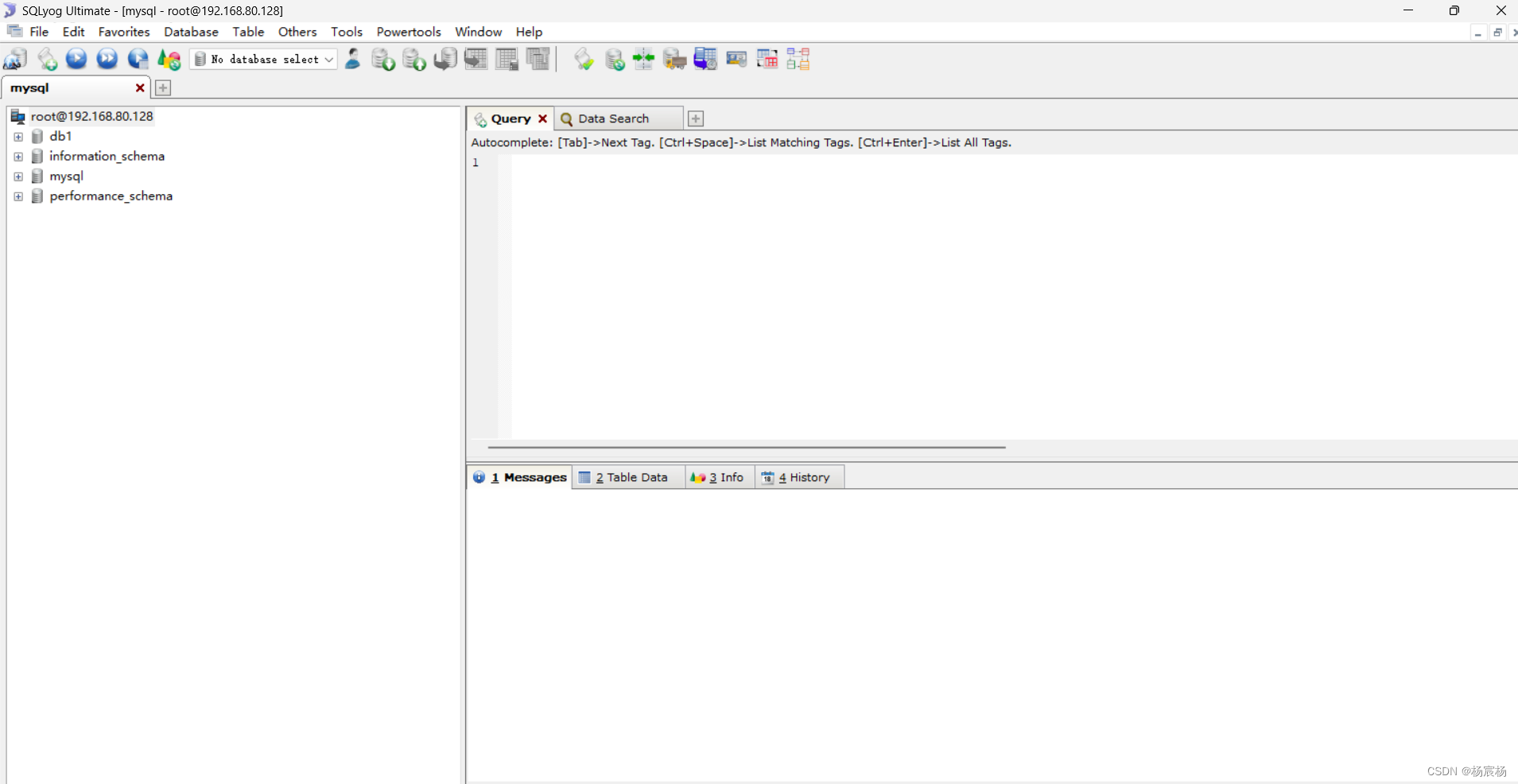
Task: Select the information_schema database in the tree
Action: tap(107, 156)
